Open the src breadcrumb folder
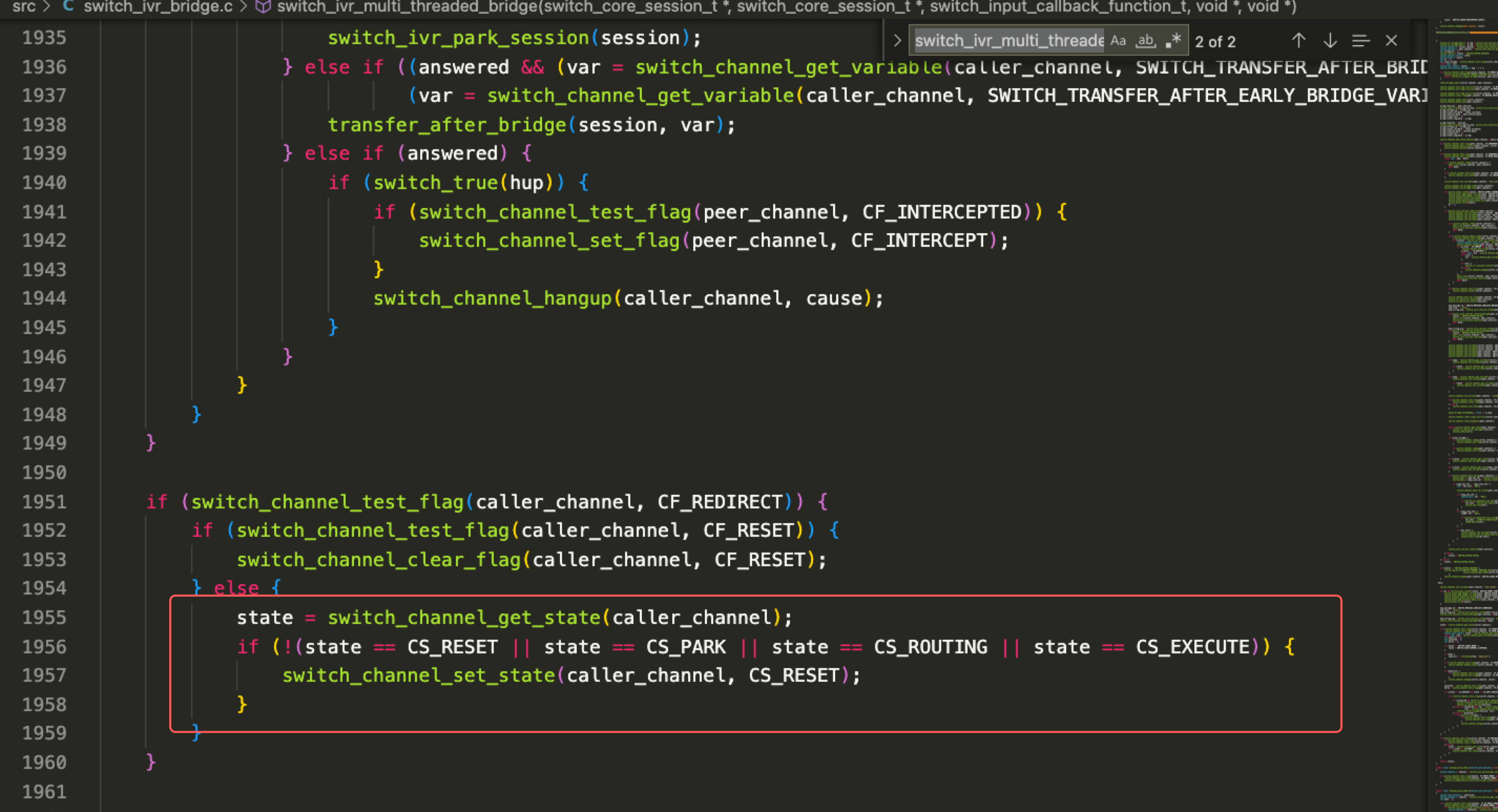Image resolution: width=1498 pixels, height=812 pixels. click(24, 6)
